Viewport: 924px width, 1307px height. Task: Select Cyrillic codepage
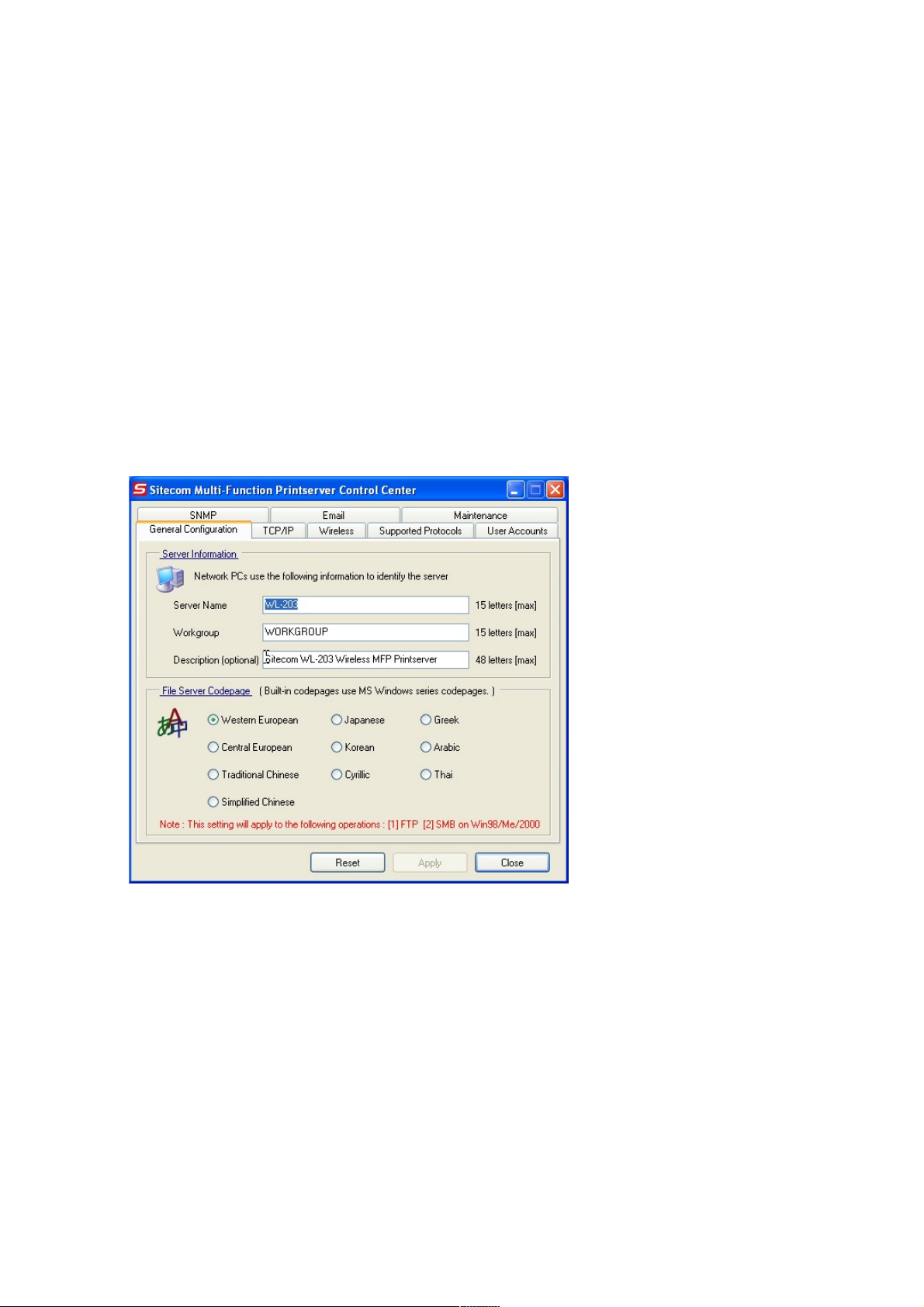[351, 774]
